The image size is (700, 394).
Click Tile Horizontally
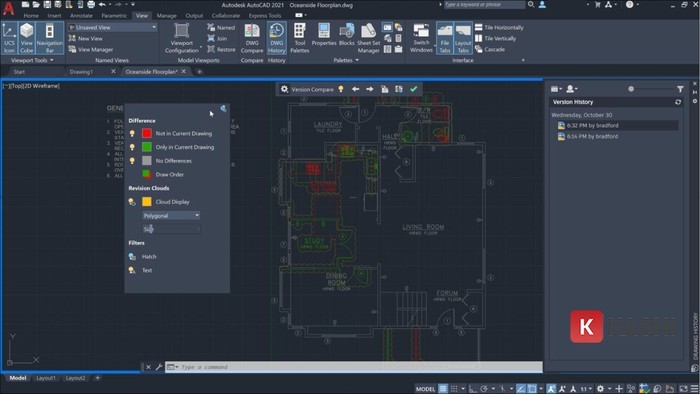click(499, 27)
